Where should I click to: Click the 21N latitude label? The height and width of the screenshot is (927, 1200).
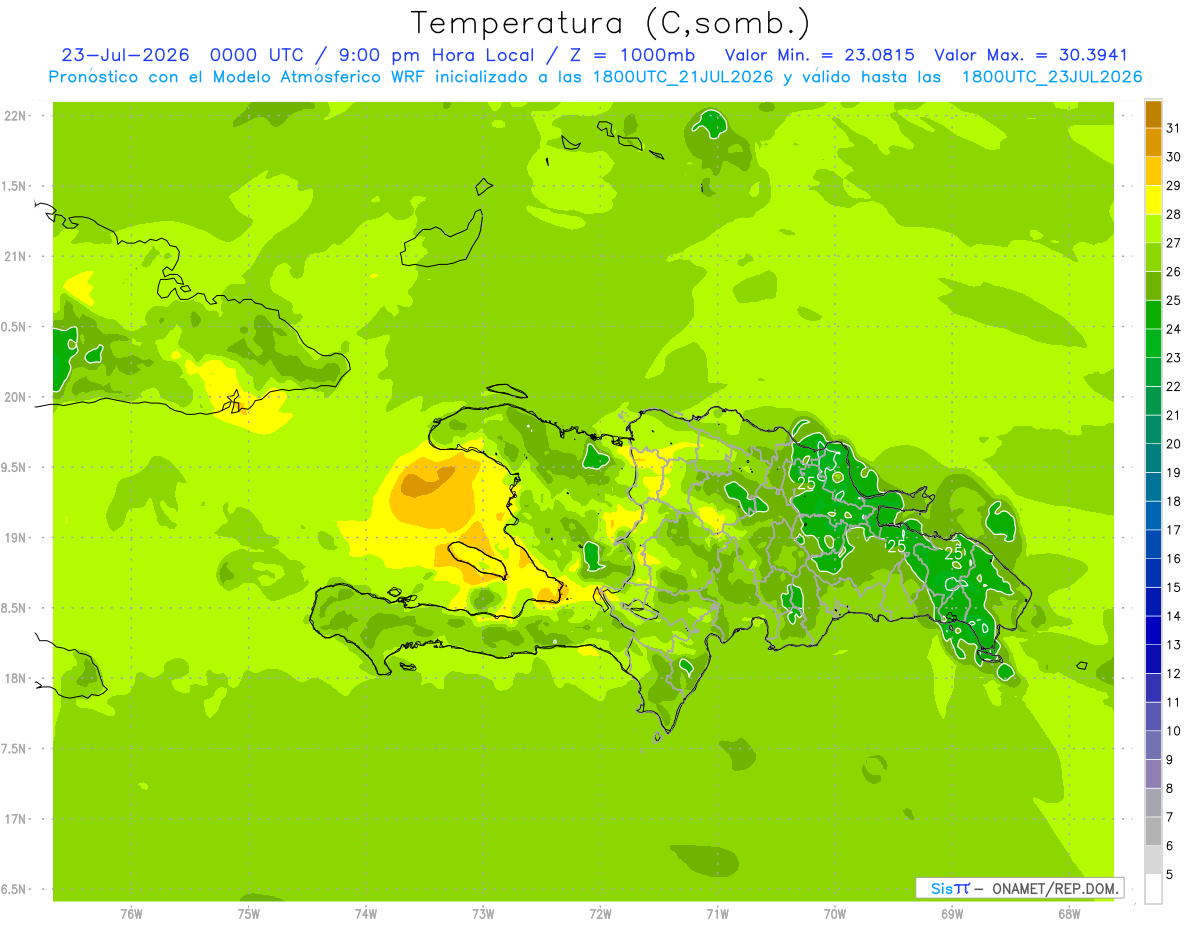(15, 257)
